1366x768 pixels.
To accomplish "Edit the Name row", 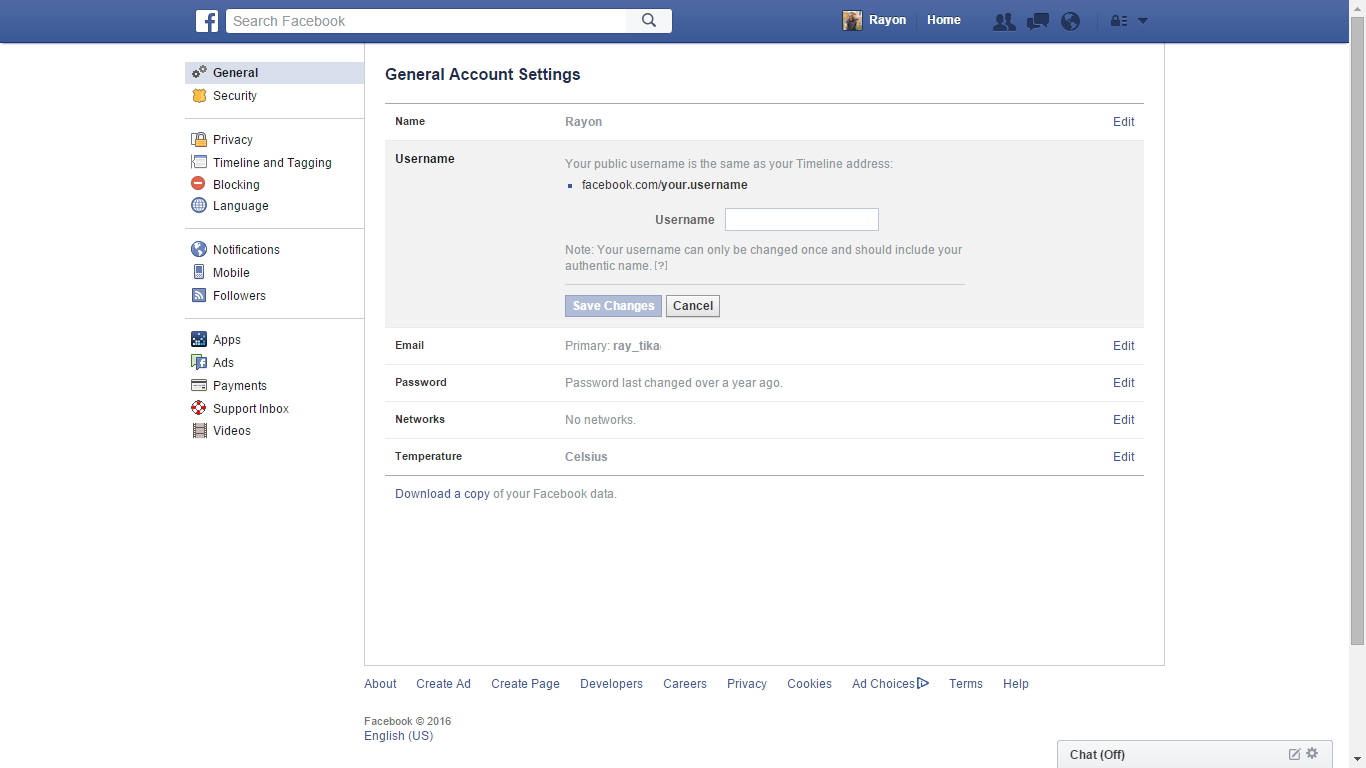I will pyautogui.click(x=1124, y=122).
